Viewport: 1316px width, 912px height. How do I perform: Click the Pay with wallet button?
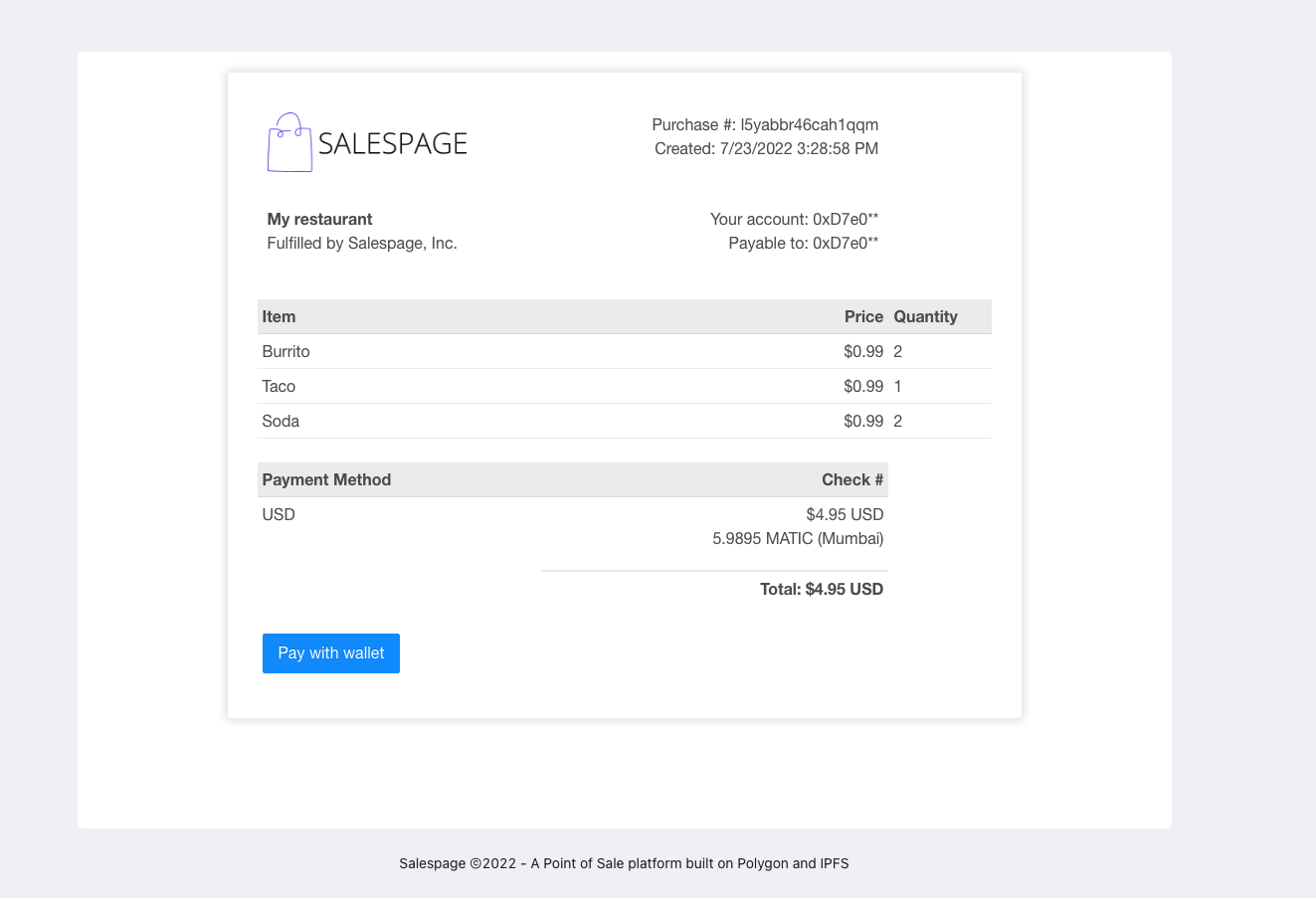pos(331,653)
